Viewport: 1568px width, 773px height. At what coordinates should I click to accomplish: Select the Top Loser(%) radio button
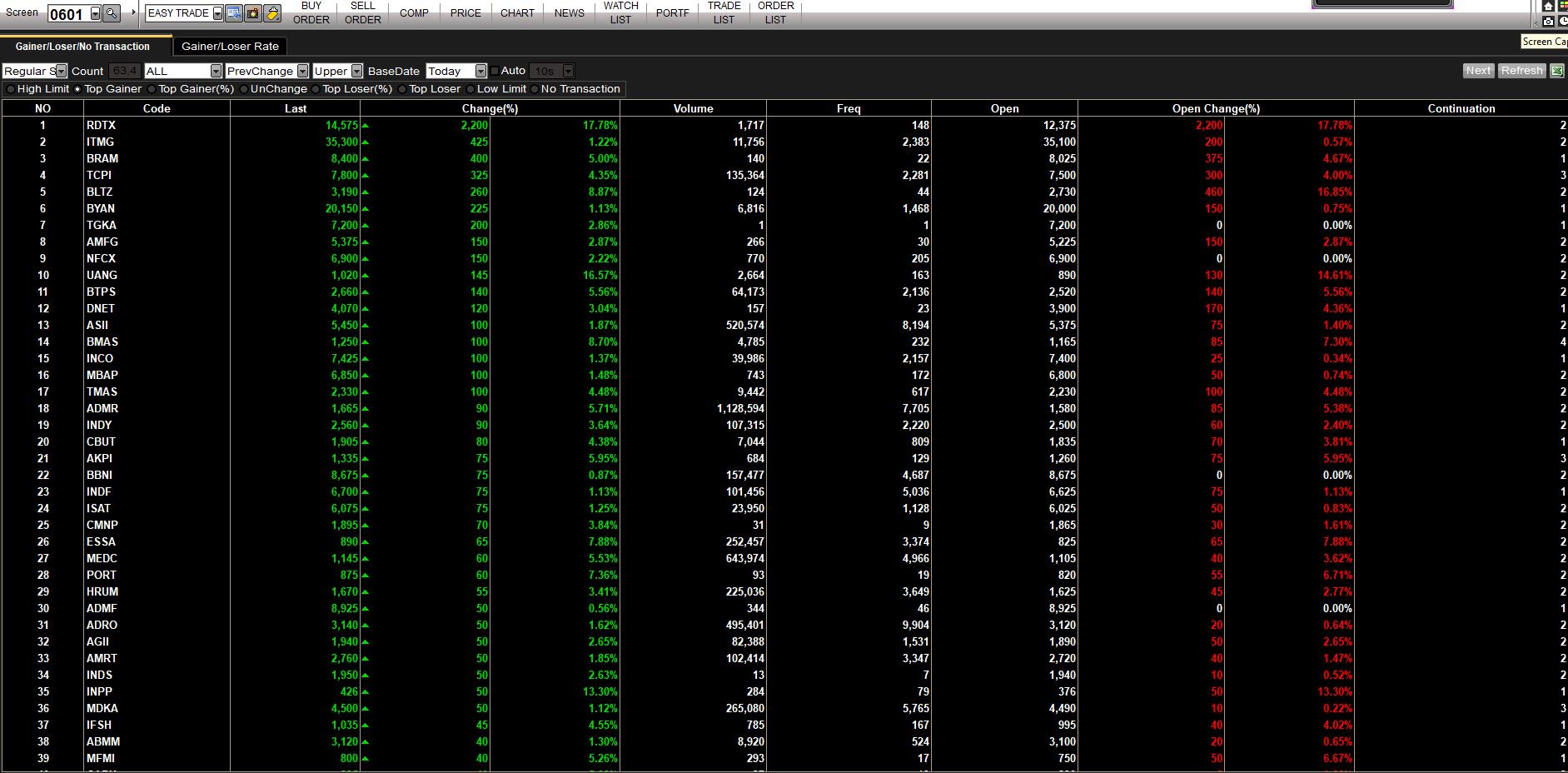(316, 89)
